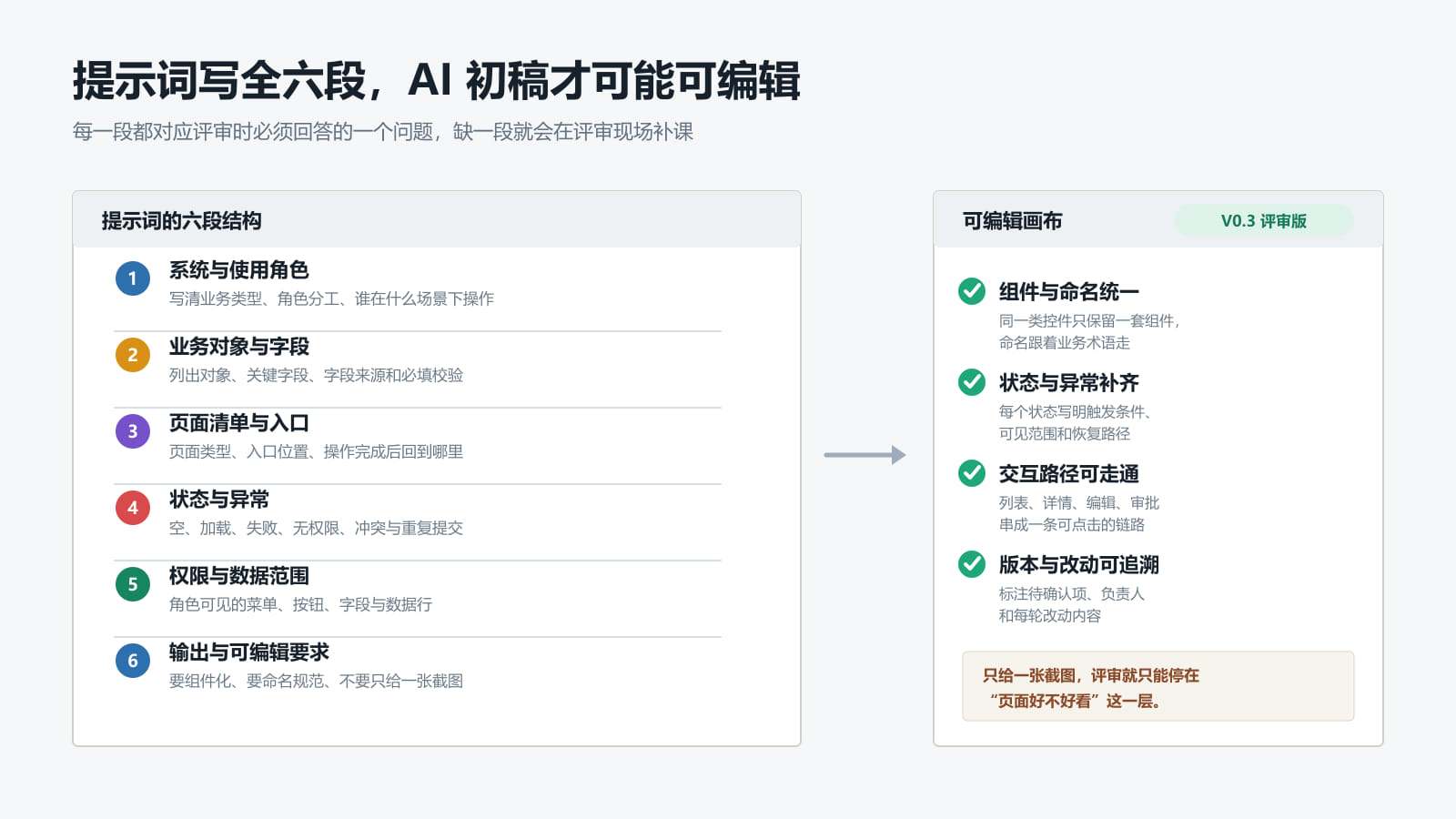The image size is (1456, 819).
Task: Select the heading 输出与可编辑要求
Action: tap(249, 652)
